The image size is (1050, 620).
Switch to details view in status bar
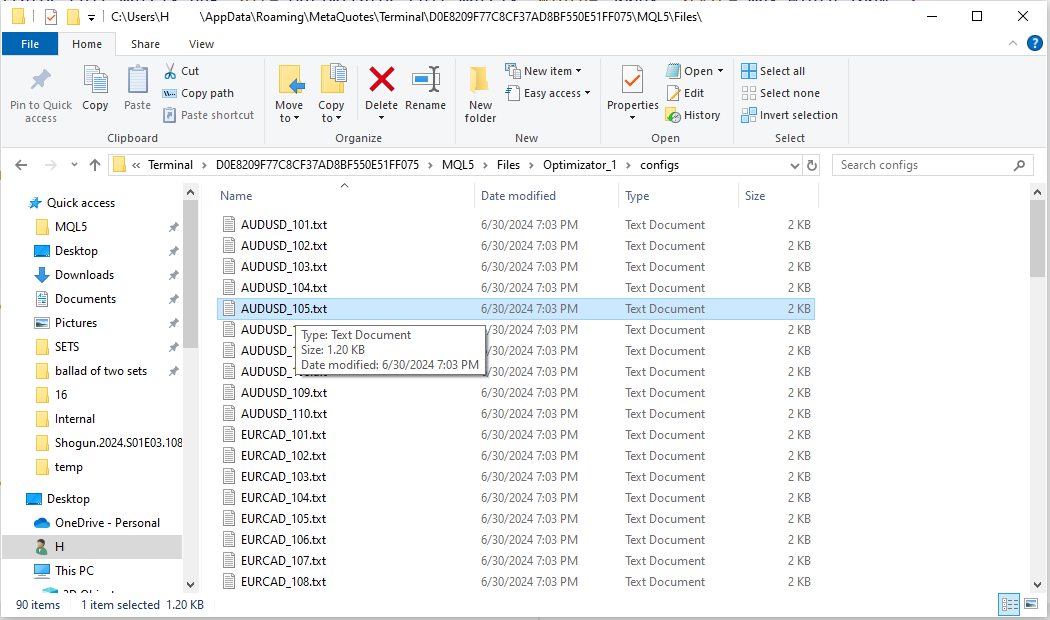1009,604
